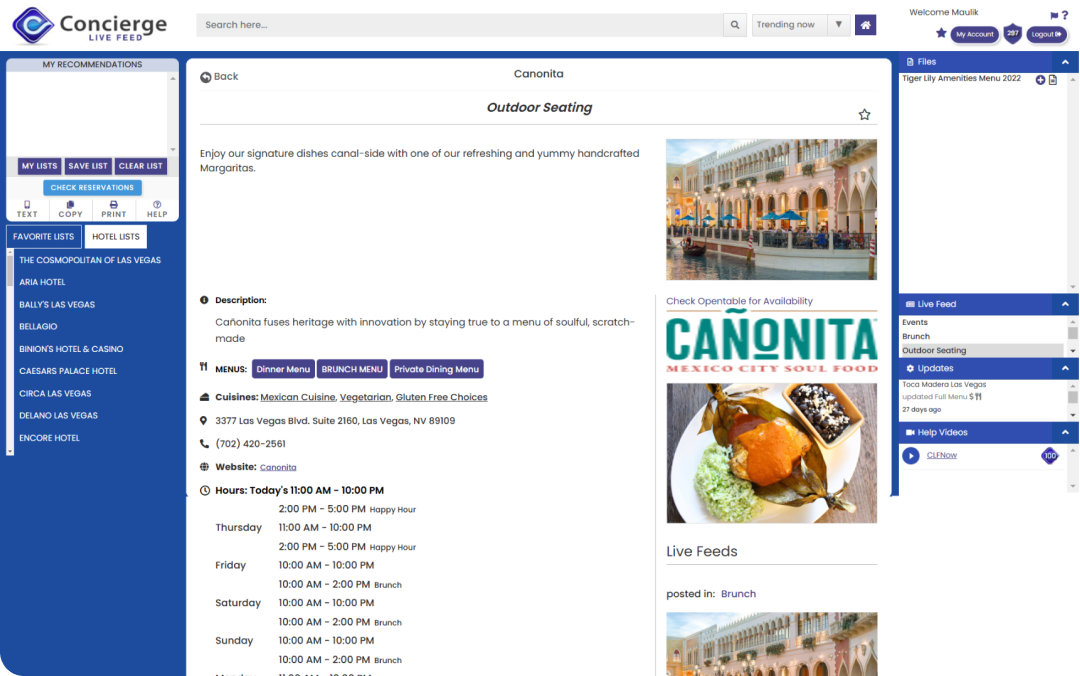This screenshot has width=1080, height=676.
Task: Click the Concierge Live Feed logo
Action: [x=90, y=25]
